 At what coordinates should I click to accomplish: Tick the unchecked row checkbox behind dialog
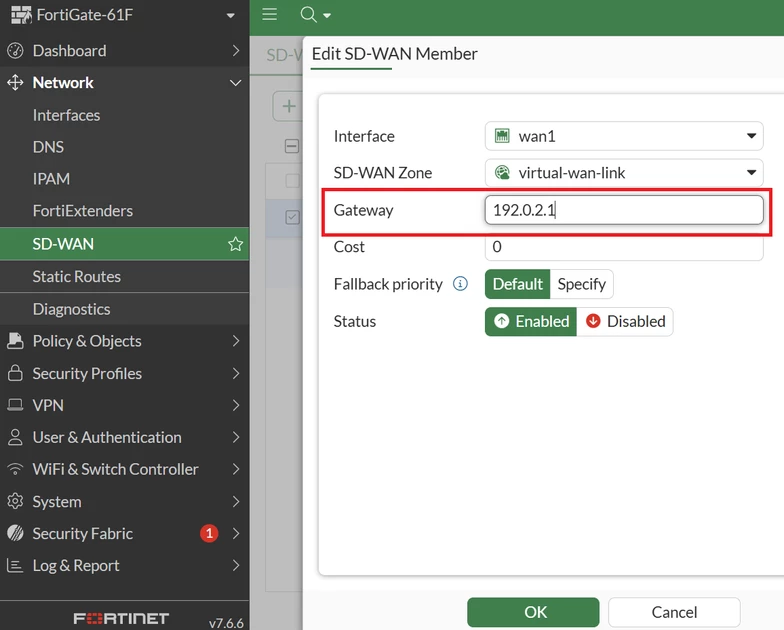292,180
